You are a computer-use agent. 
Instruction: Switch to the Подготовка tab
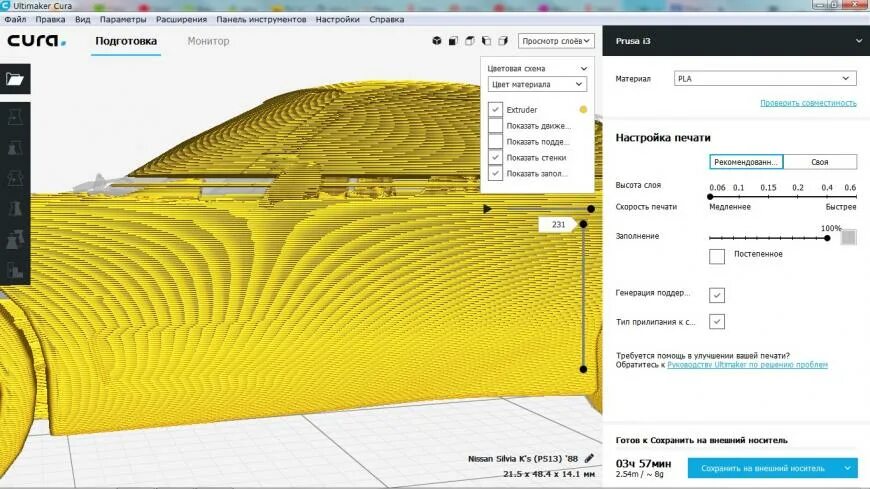tap(126, 41)
